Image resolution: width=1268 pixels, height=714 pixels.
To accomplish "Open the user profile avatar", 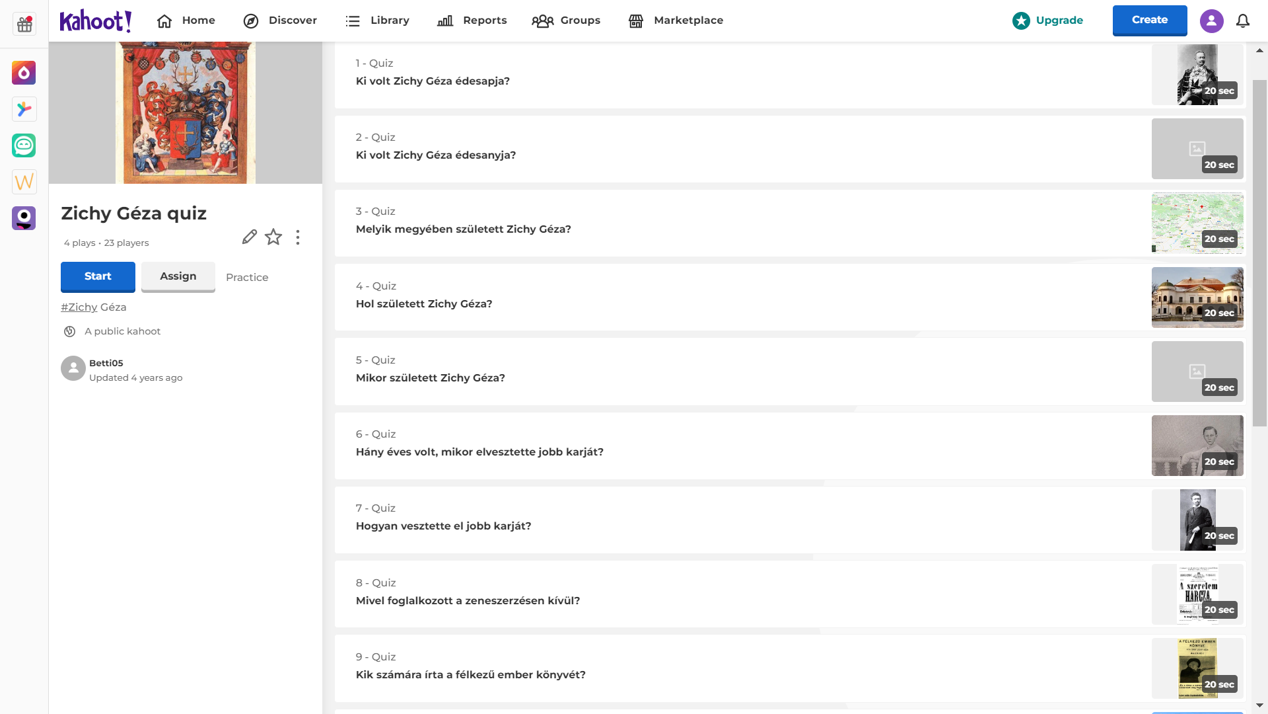I will click(1211, 21).
